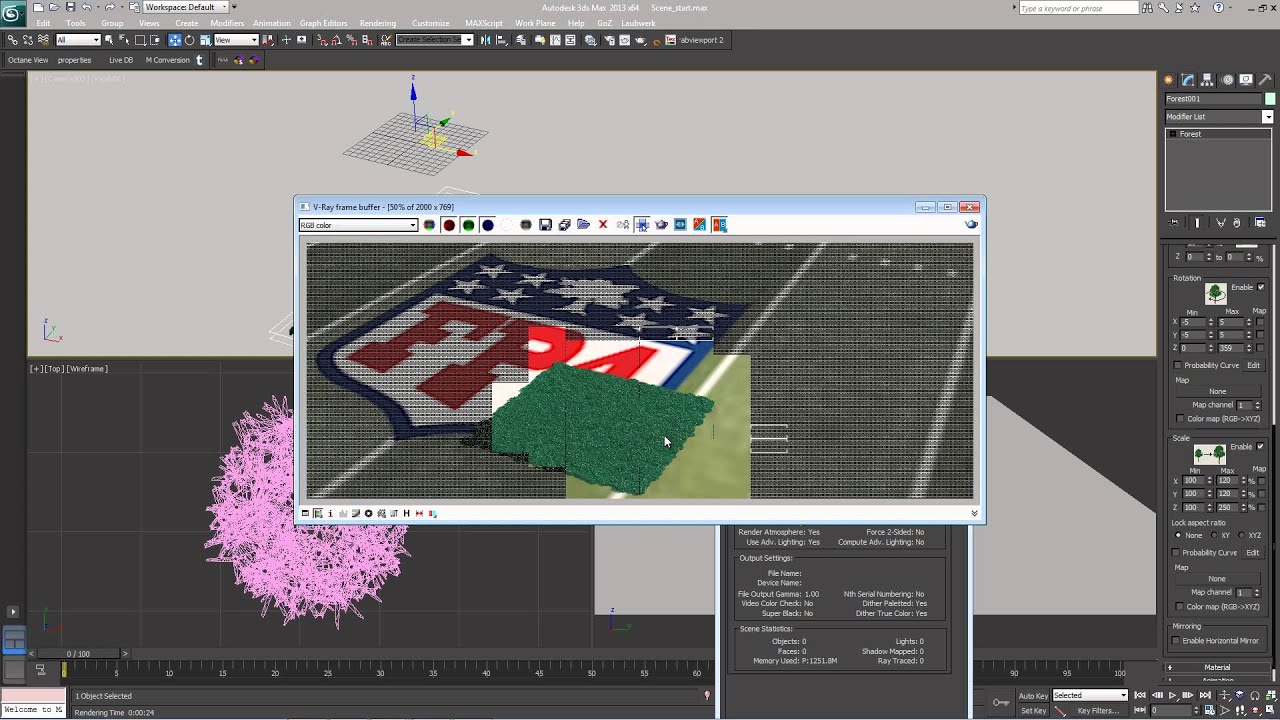Open the Utilities hammer panel tab

(1265, 80)
